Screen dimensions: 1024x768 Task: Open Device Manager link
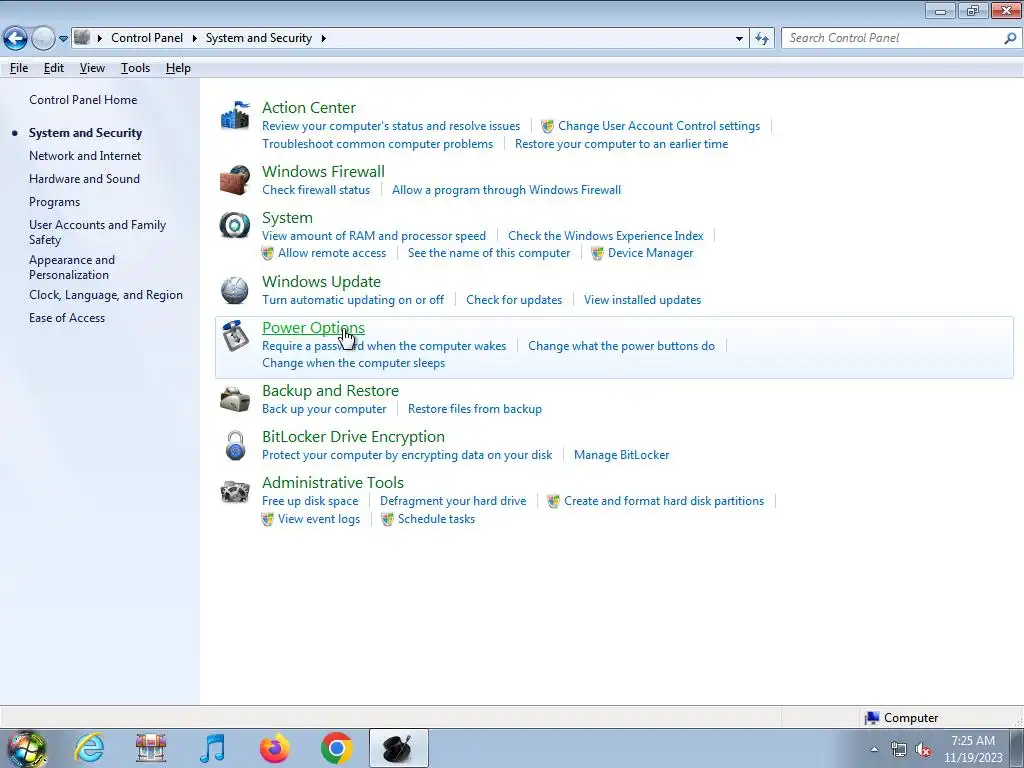[650, 253]
